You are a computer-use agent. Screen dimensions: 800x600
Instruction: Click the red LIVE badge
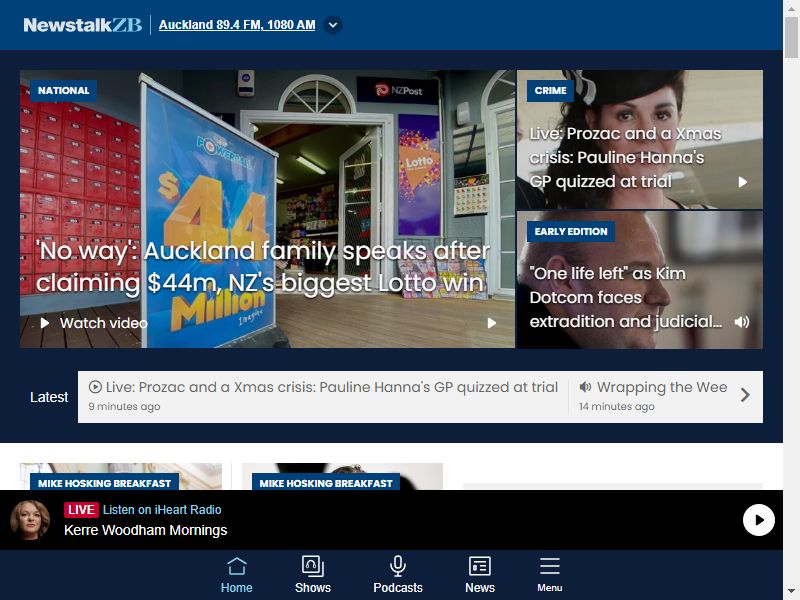coord(81,510)
